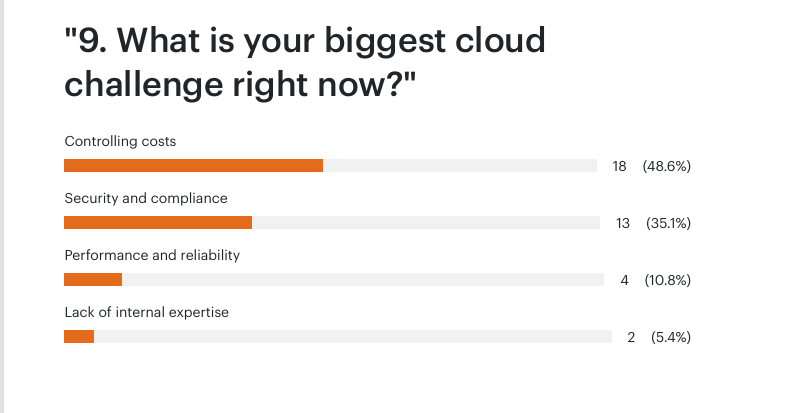The height and width of the screenshot is (413, 807).
Task: Click the orange Controlling costs bar
Action: (193, 165)
